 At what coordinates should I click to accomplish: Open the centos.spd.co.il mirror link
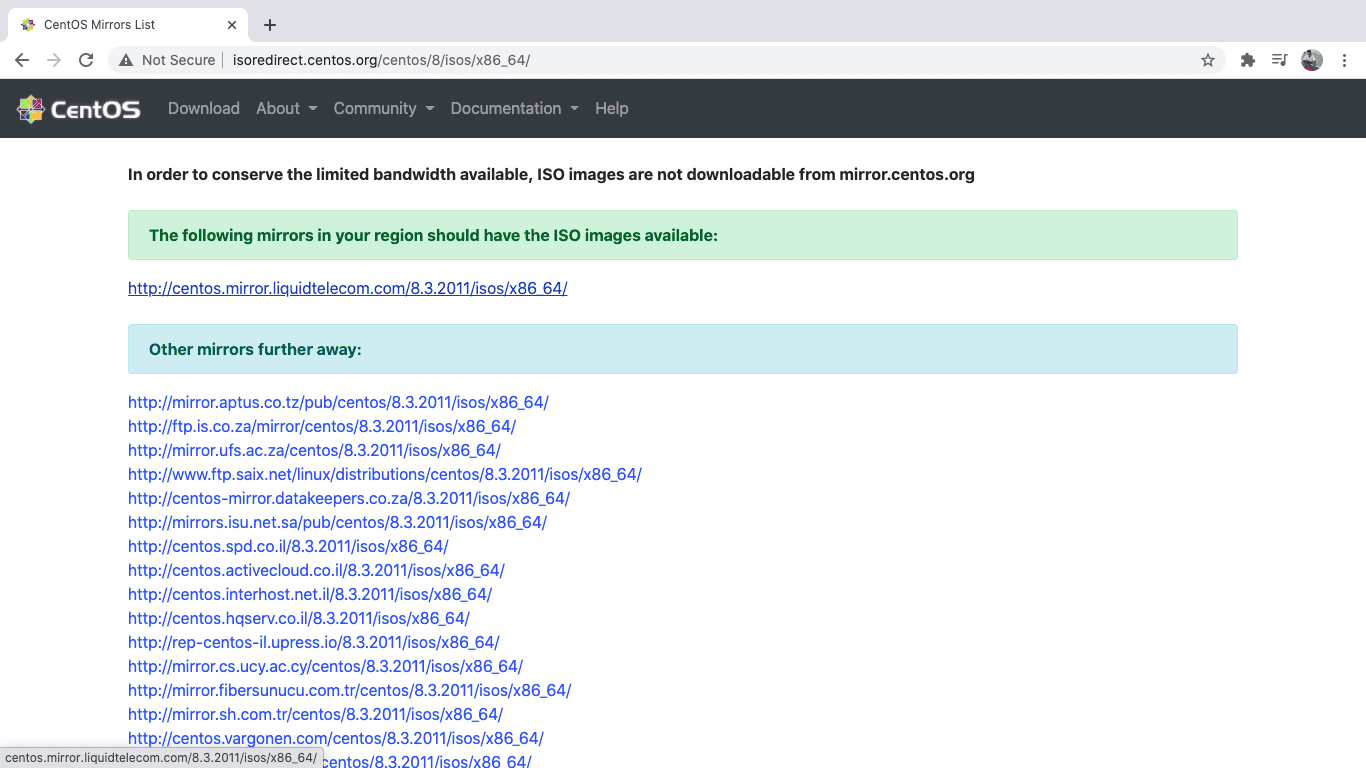point(288,546)
